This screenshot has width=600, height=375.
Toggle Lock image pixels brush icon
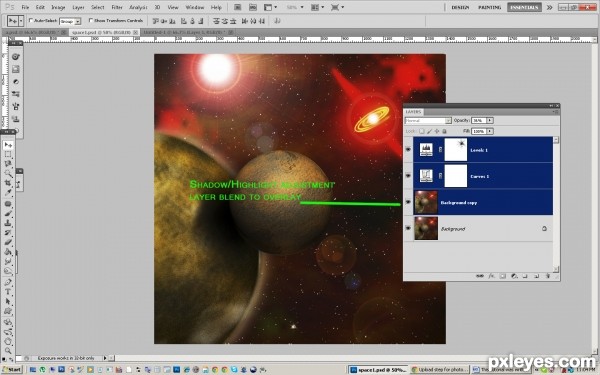pos(429,131)
